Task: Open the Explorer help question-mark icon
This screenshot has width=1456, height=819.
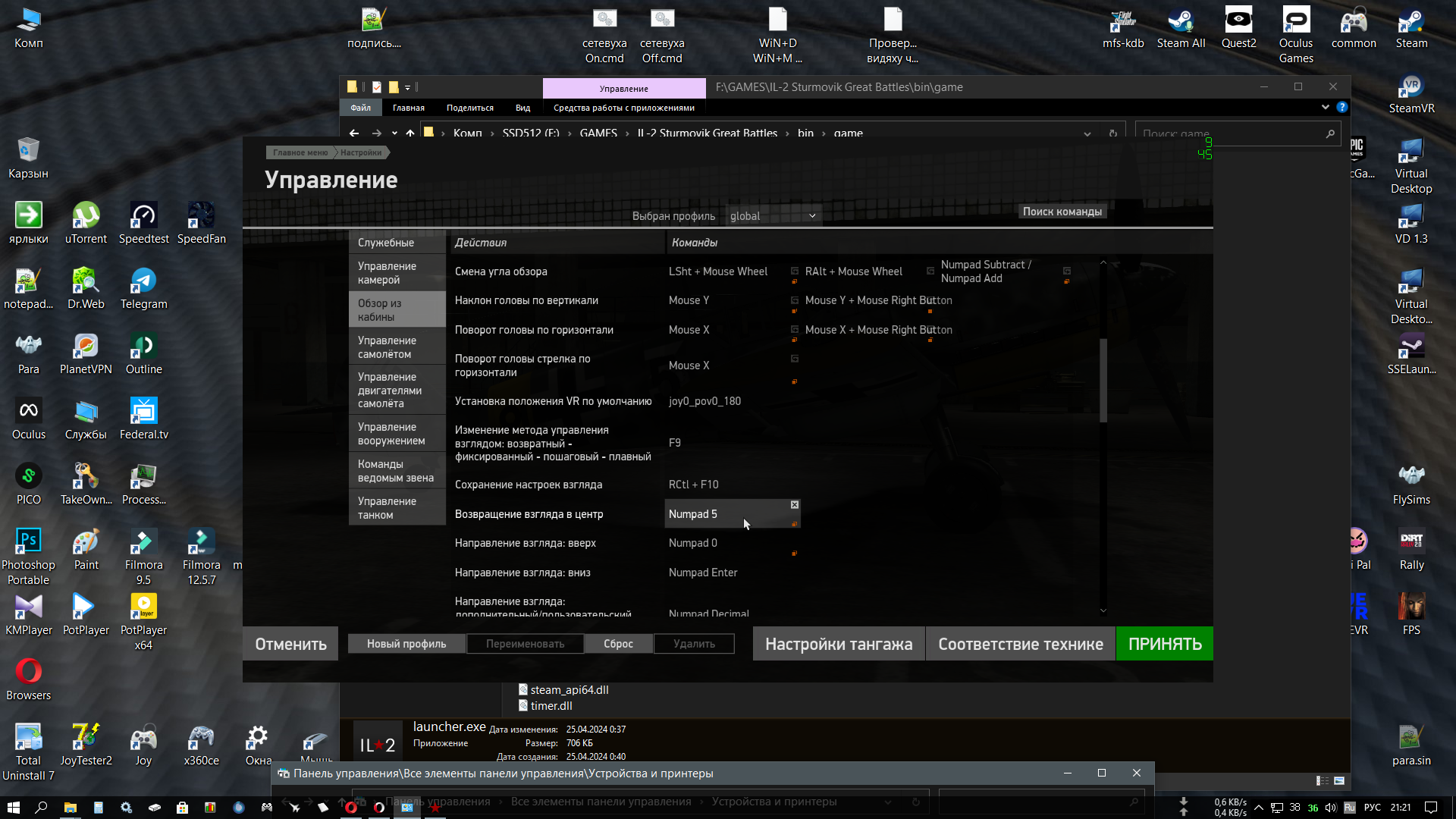Action: tap(1341, 108)
